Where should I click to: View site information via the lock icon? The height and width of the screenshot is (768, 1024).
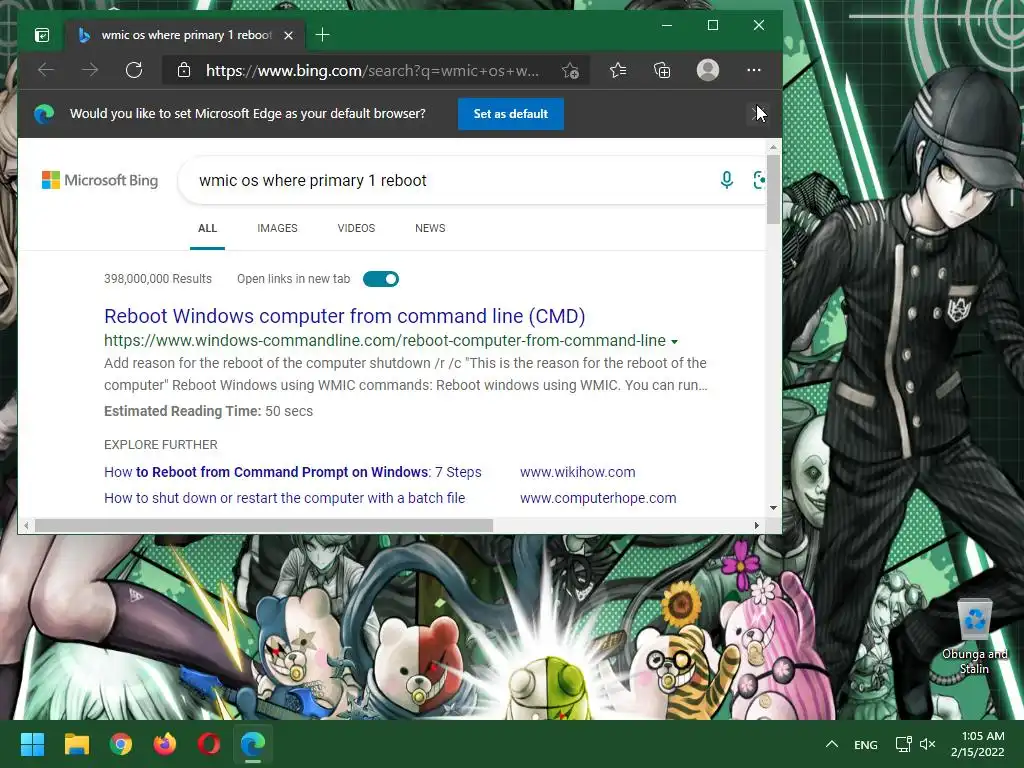(184, 70)
